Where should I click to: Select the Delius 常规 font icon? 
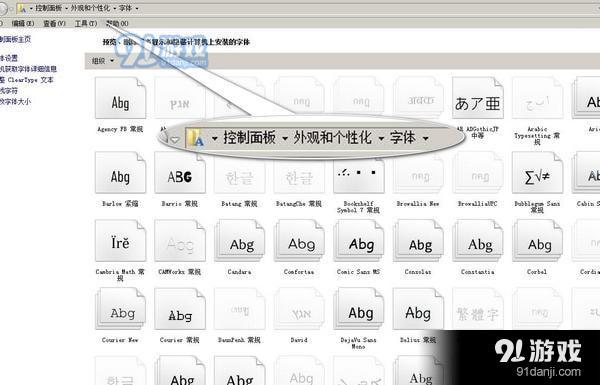[x=418, y=309]
